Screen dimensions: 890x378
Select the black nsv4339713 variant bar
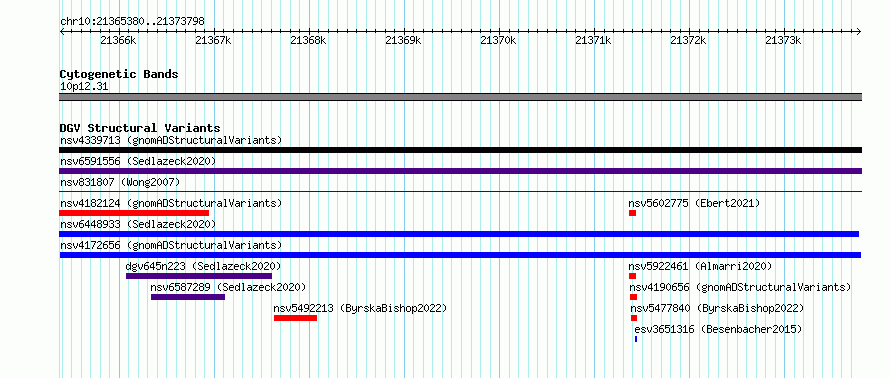pyautogui.click(x=460, y=150)
